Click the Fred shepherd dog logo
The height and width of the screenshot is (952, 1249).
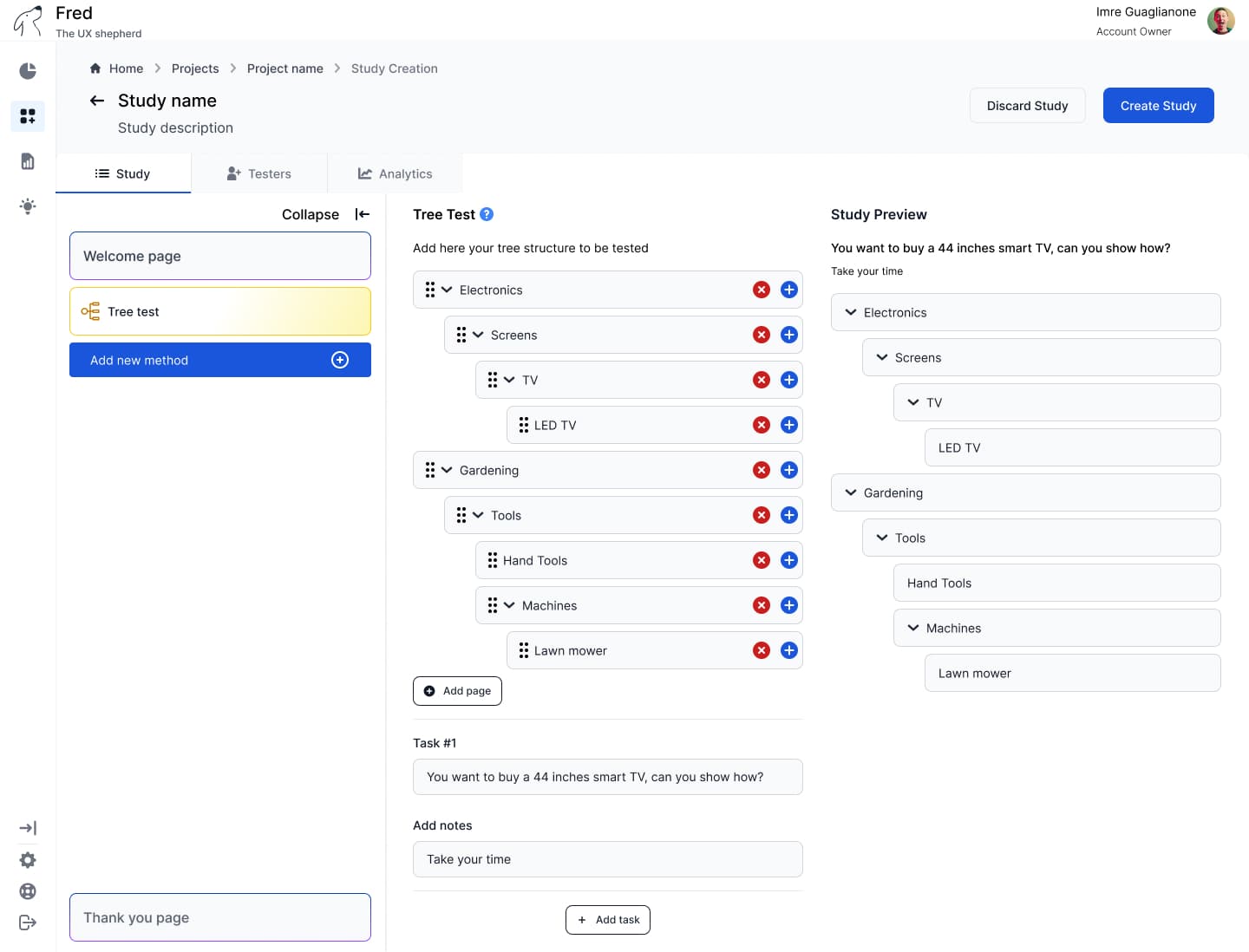point(28,21)
